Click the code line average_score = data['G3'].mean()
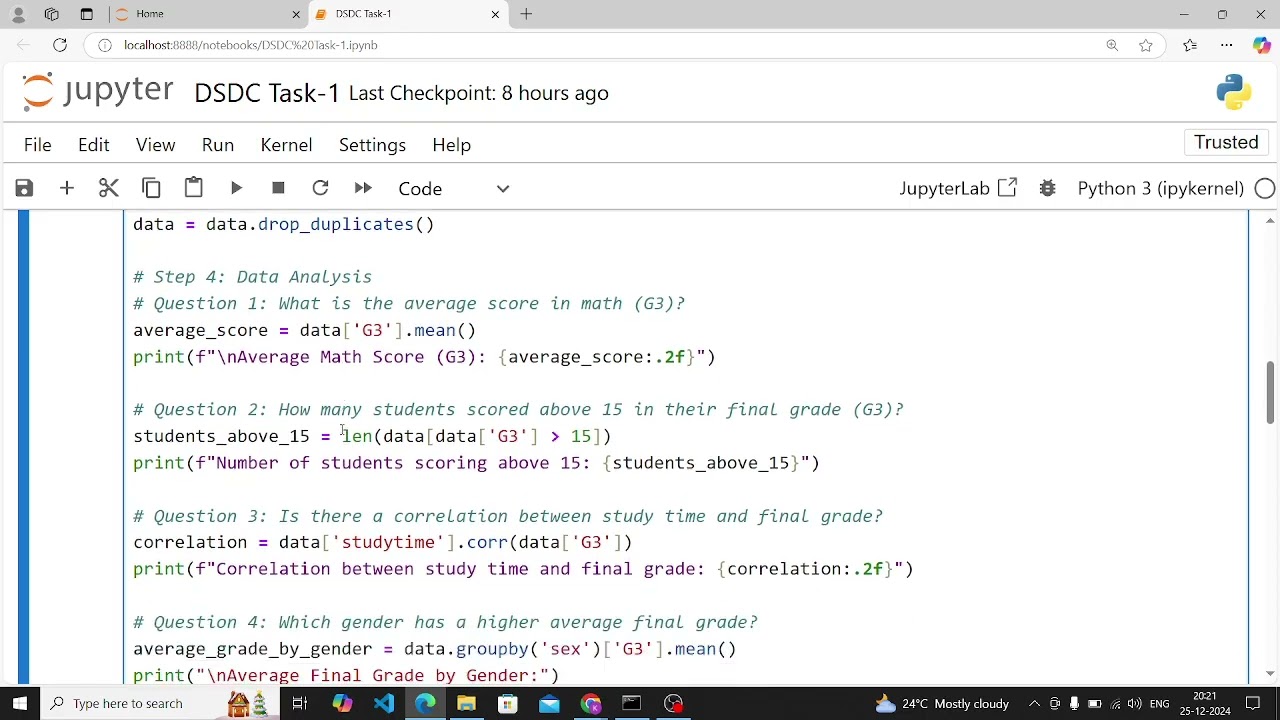The width and height of the screenshot is (1280, 720). click(x=305, y=330)
